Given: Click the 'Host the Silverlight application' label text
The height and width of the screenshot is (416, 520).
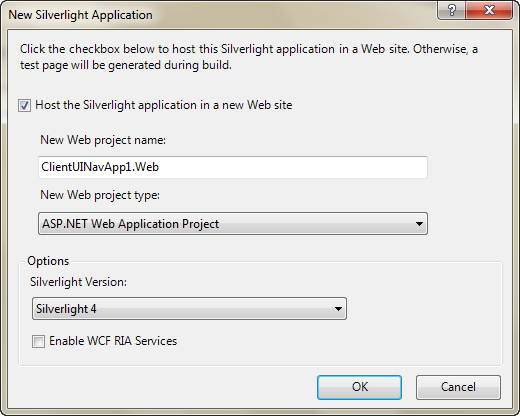Looking at the screenshot, I should click(164, 105).
